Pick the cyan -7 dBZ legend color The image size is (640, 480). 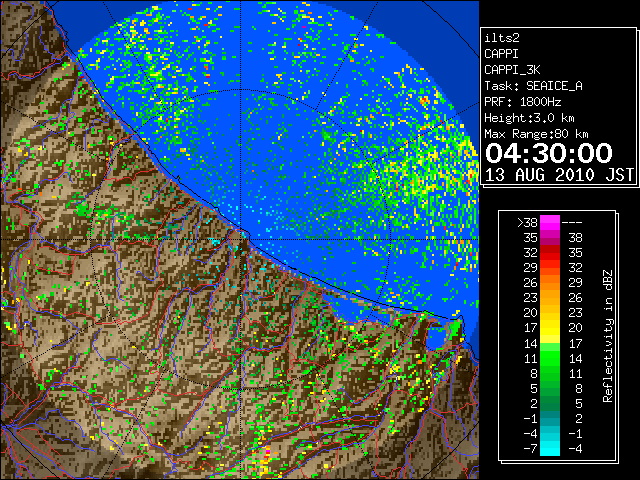pyautogui.click(x=550, y=448)
